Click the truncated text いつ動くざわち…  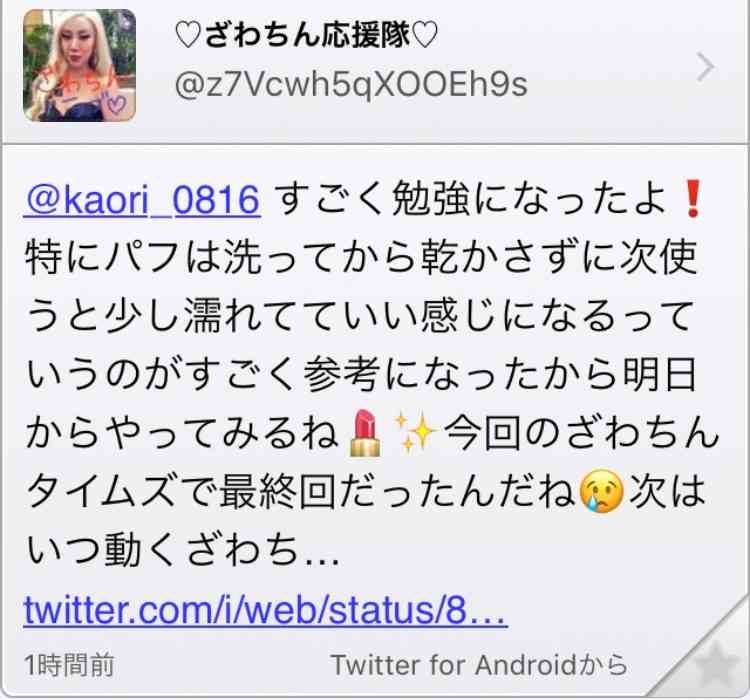click(x=183, y=550)
